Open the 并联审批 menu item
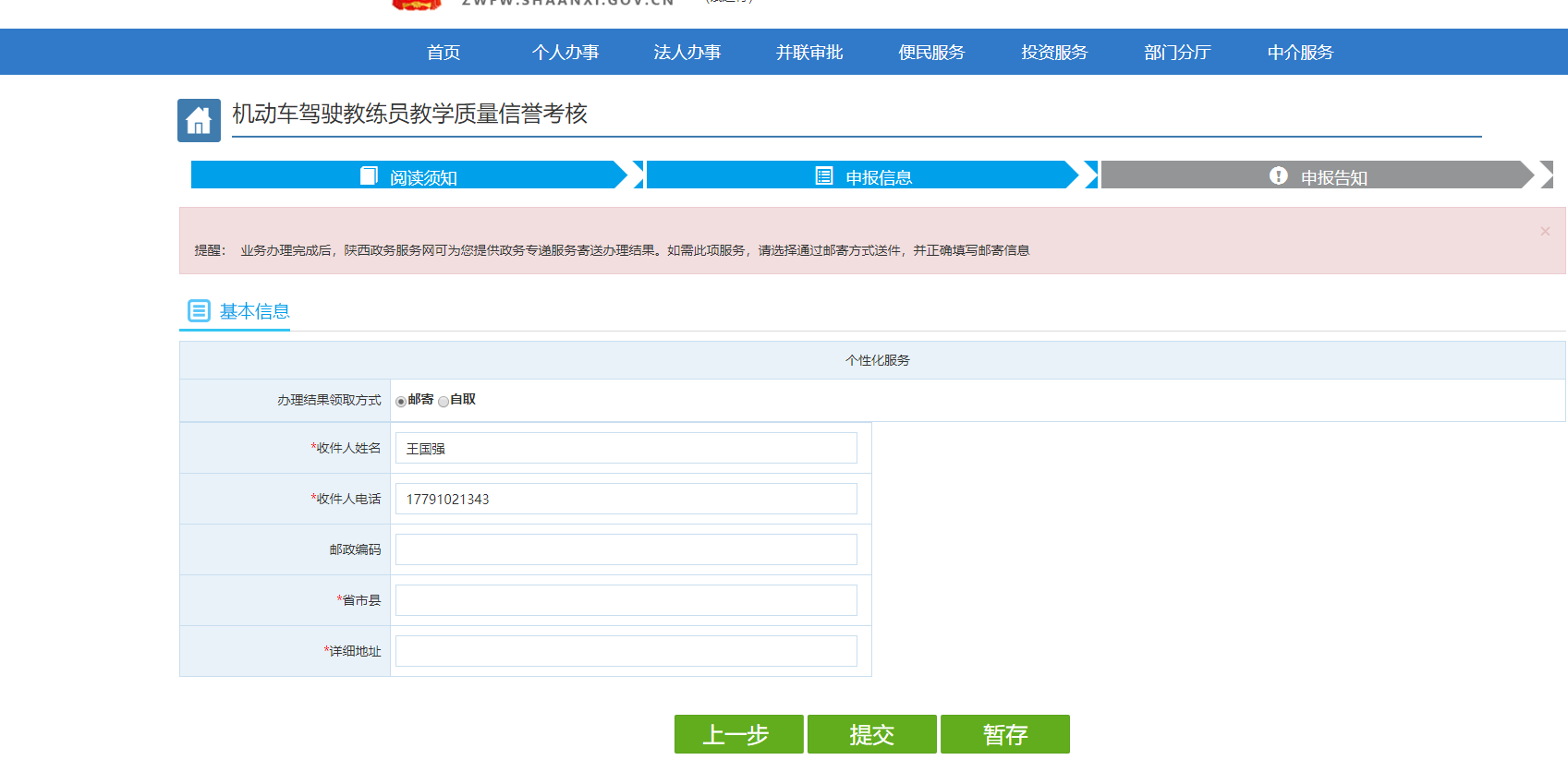The image size is (1568, 772). pyautogui.click(x=809, y=53)
